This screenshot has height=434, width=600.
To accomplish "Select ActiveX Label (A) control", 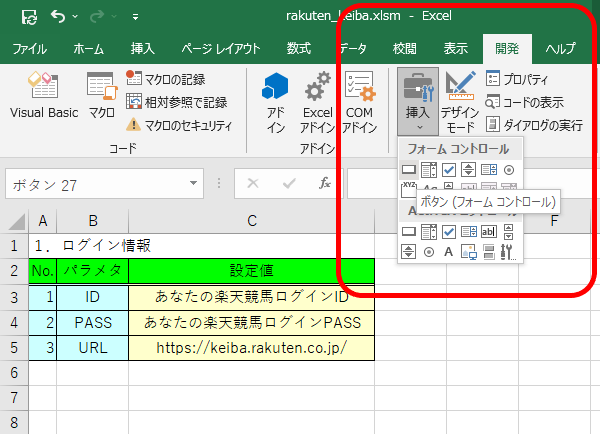I will click(448, 252).
